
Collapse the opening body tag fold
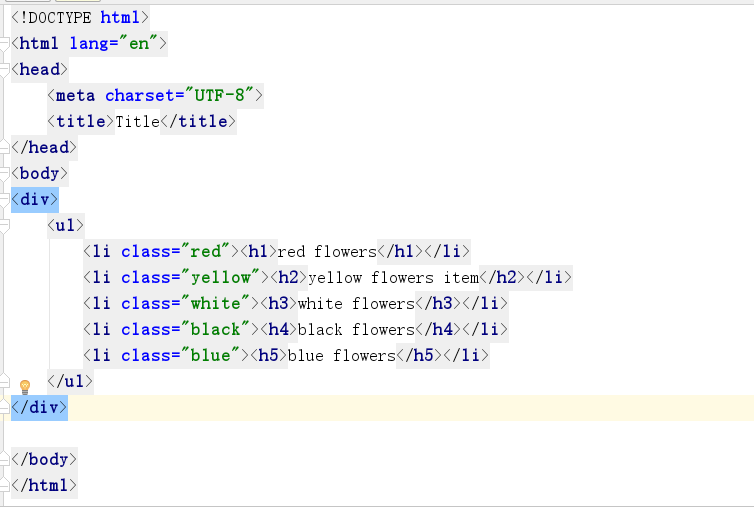pyautogui.click(x=4, y=174)
